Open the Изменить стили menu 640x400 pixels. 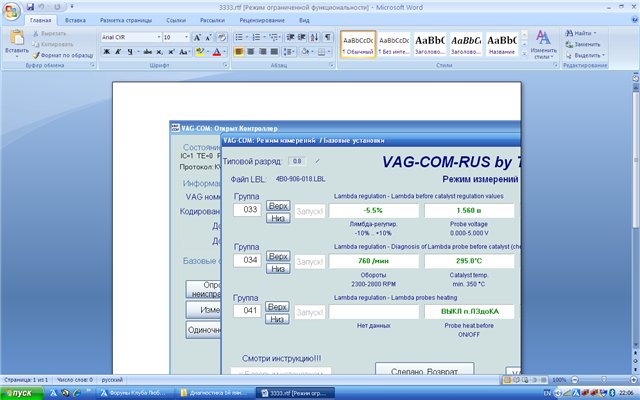coord(543,45)
